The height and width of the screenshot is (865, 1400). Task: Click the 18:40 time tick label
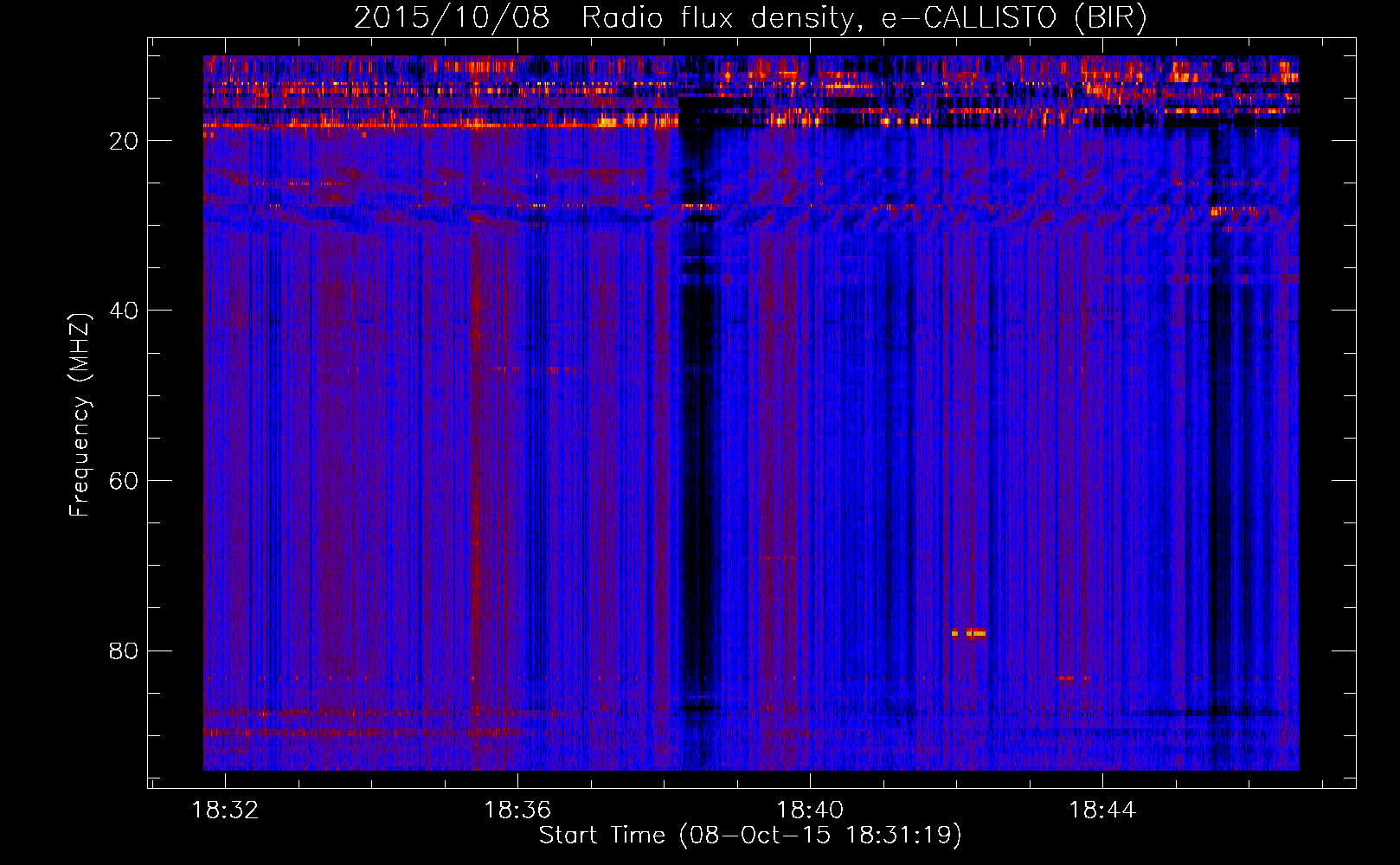click(x=810, y=811)
